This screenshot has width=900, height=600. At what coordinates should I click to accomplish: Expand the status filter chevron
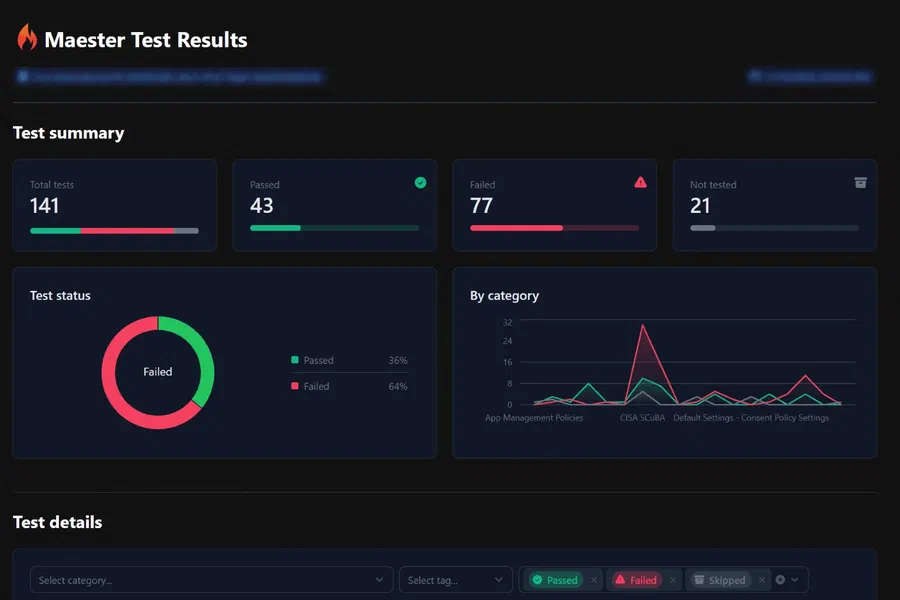click(x=795, y=580)
